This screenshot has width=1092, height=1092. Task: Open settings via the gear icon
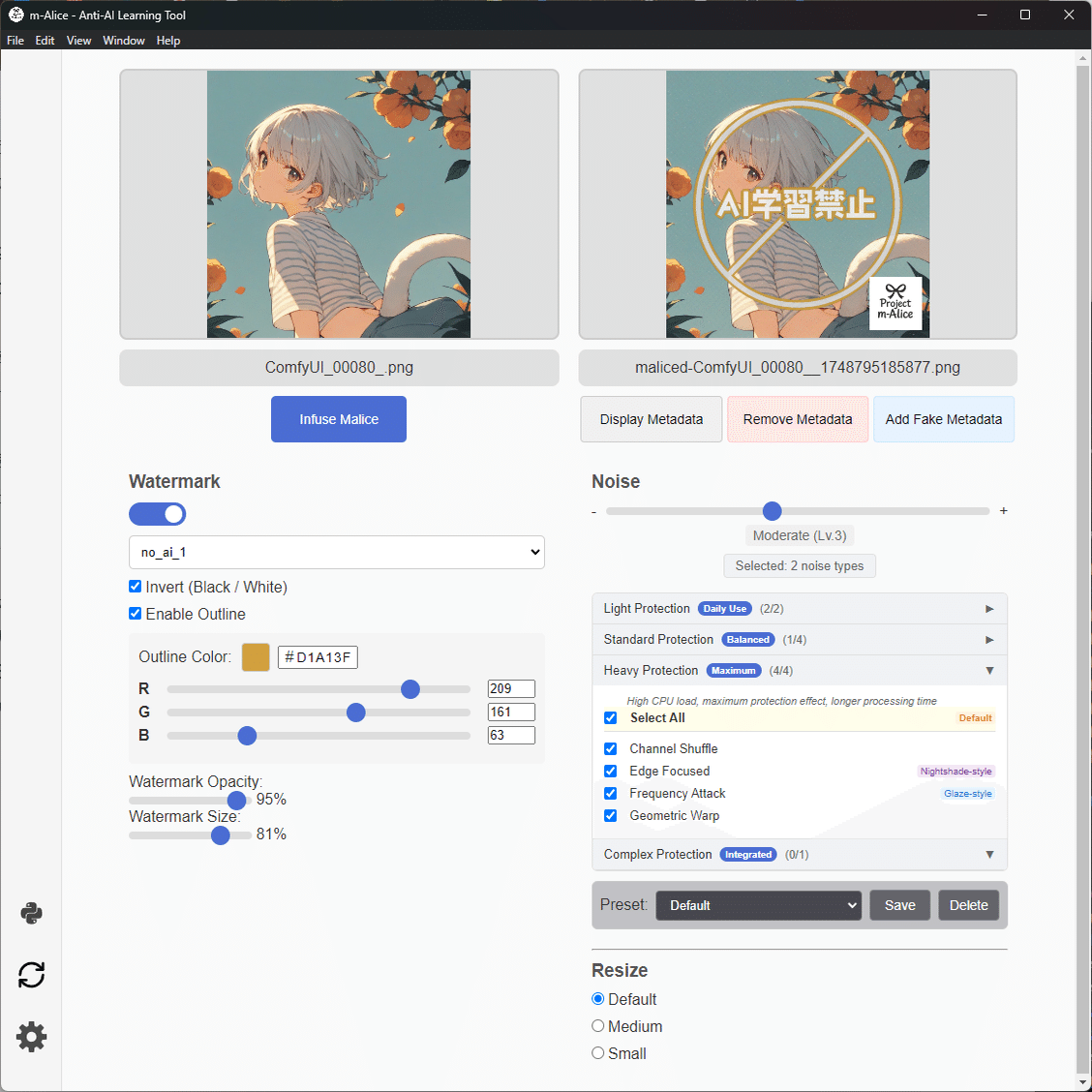click(x=31, y=1037)
